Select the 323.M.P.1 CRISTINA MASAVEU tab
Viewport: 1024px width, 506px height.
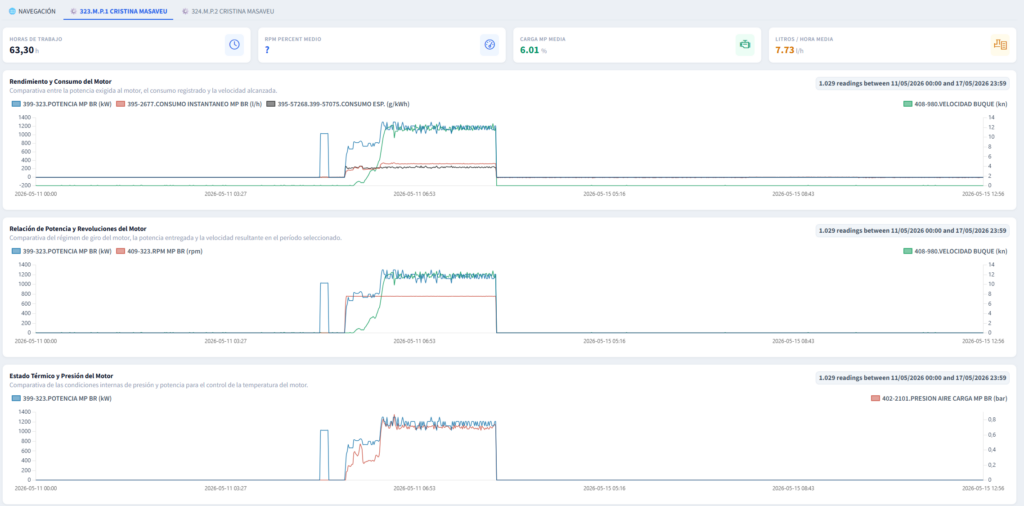[118, 12]
